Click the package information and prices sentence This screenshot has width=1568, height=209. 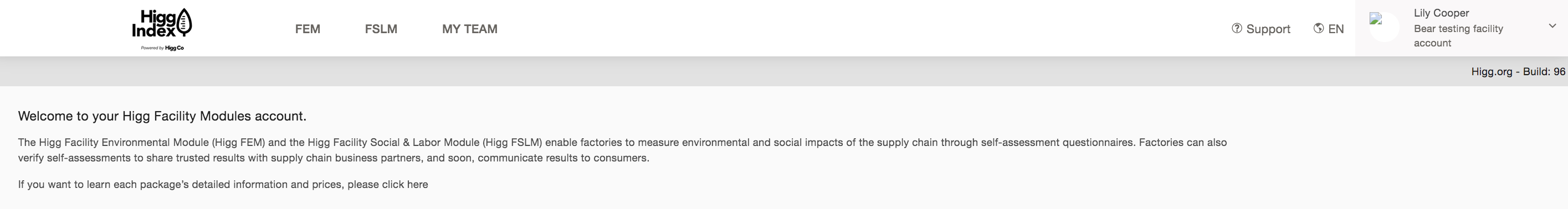pos(223,184)
